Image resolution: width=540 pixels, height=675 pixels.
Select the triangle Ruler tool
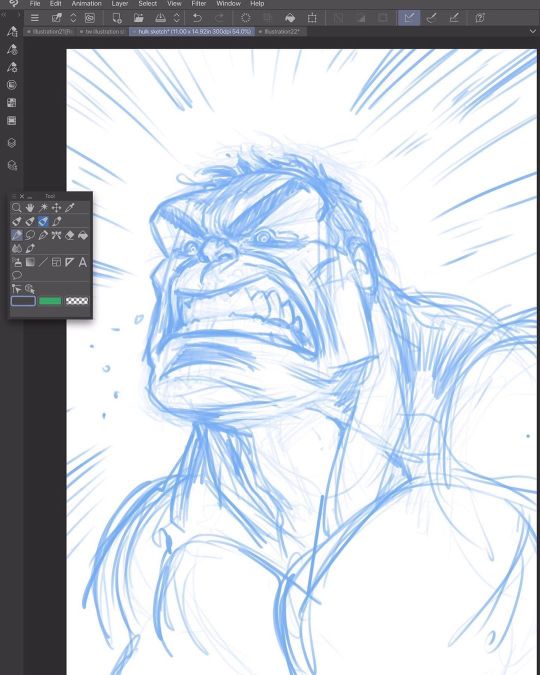tap(70, 262)
